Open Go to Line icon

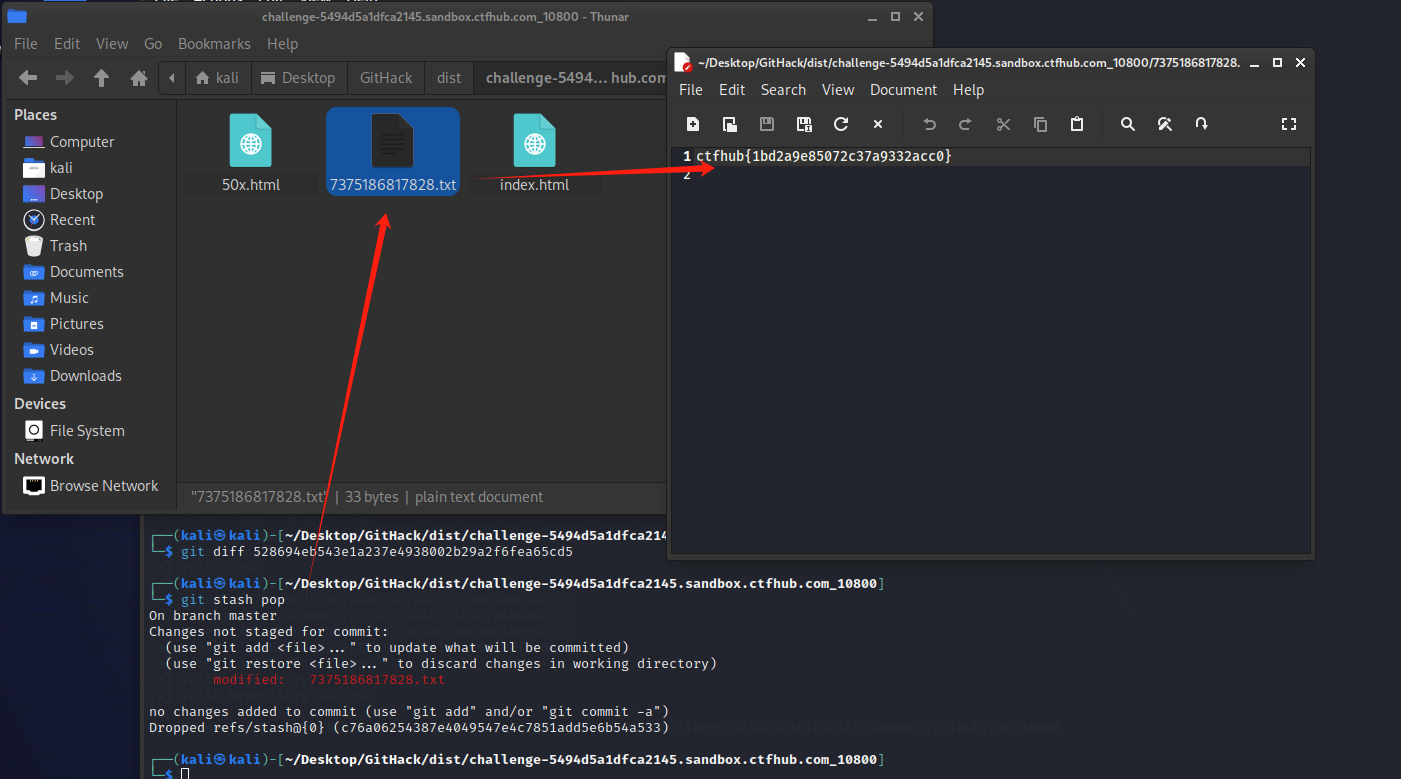1202,124
